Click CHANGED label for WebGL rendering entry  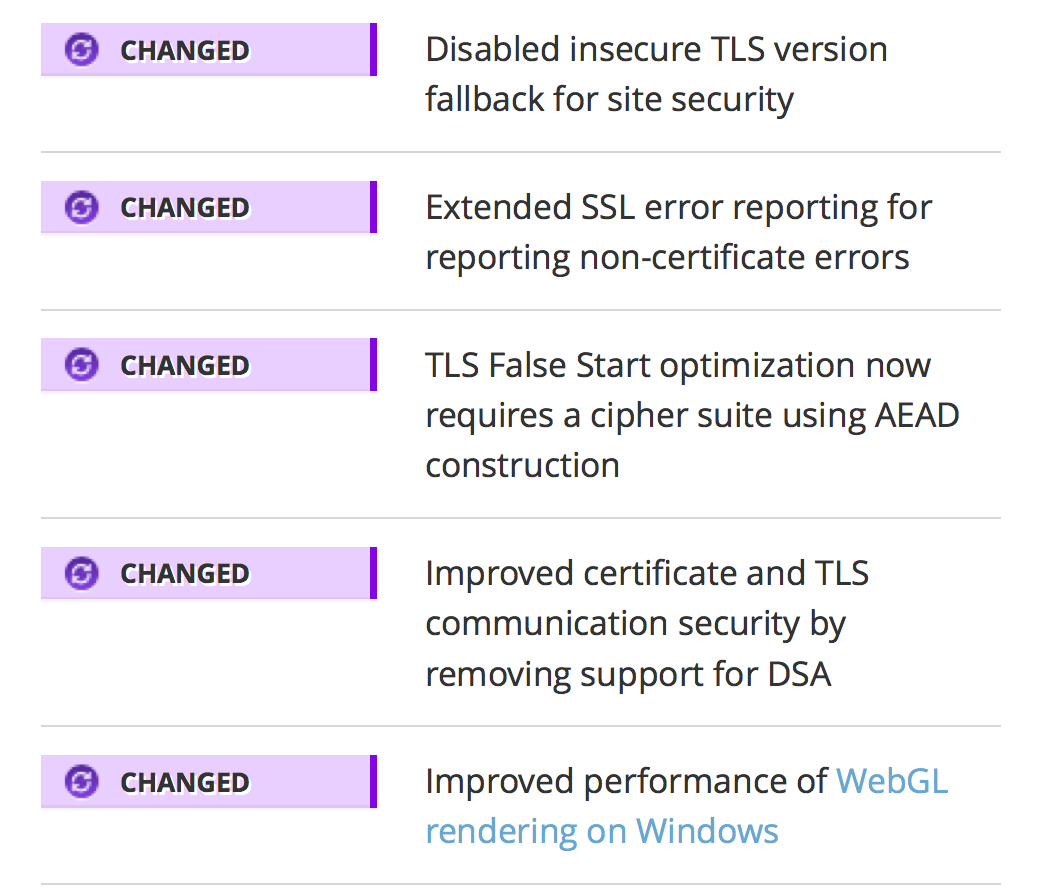point(185,782)
